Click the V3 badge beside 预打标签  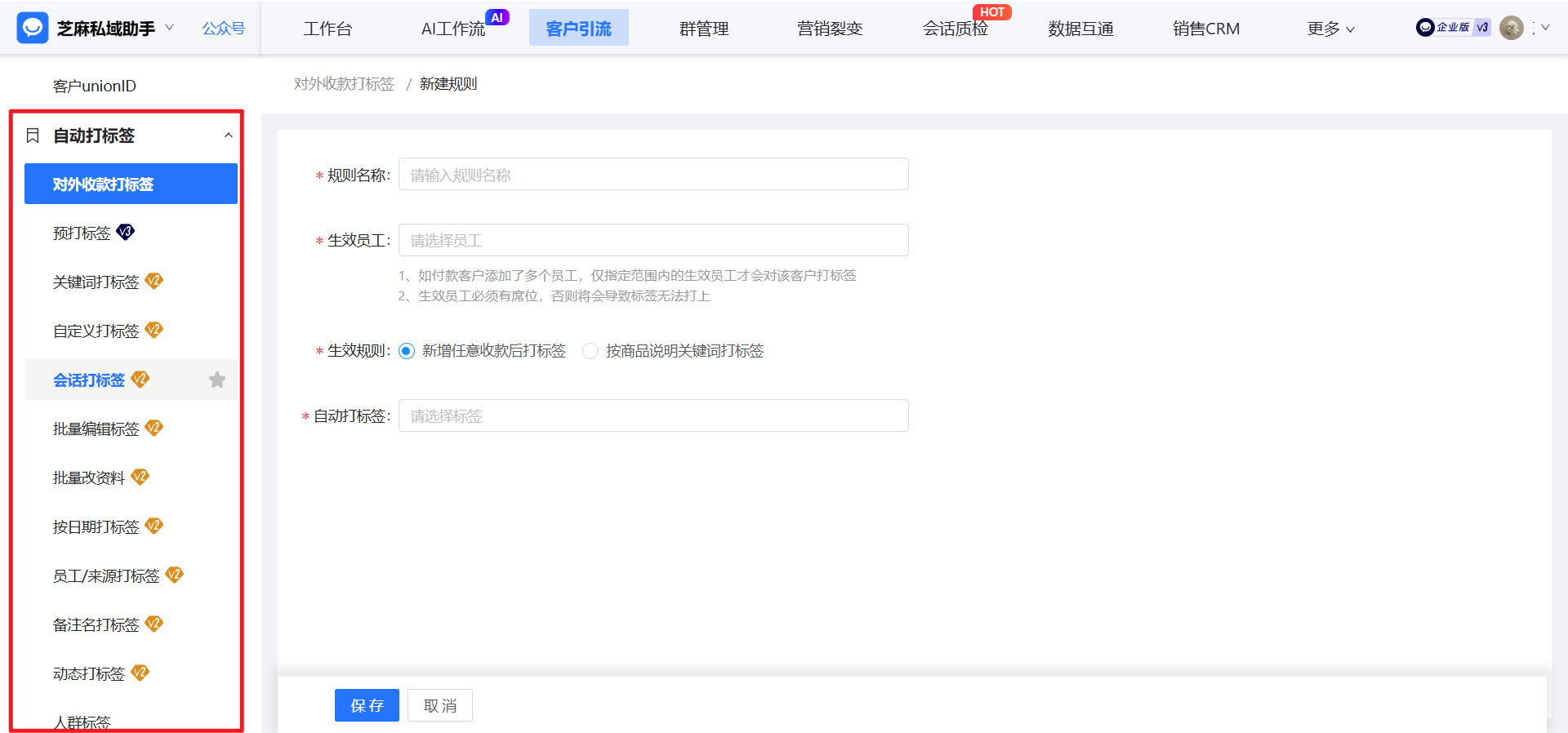(126, 232)
